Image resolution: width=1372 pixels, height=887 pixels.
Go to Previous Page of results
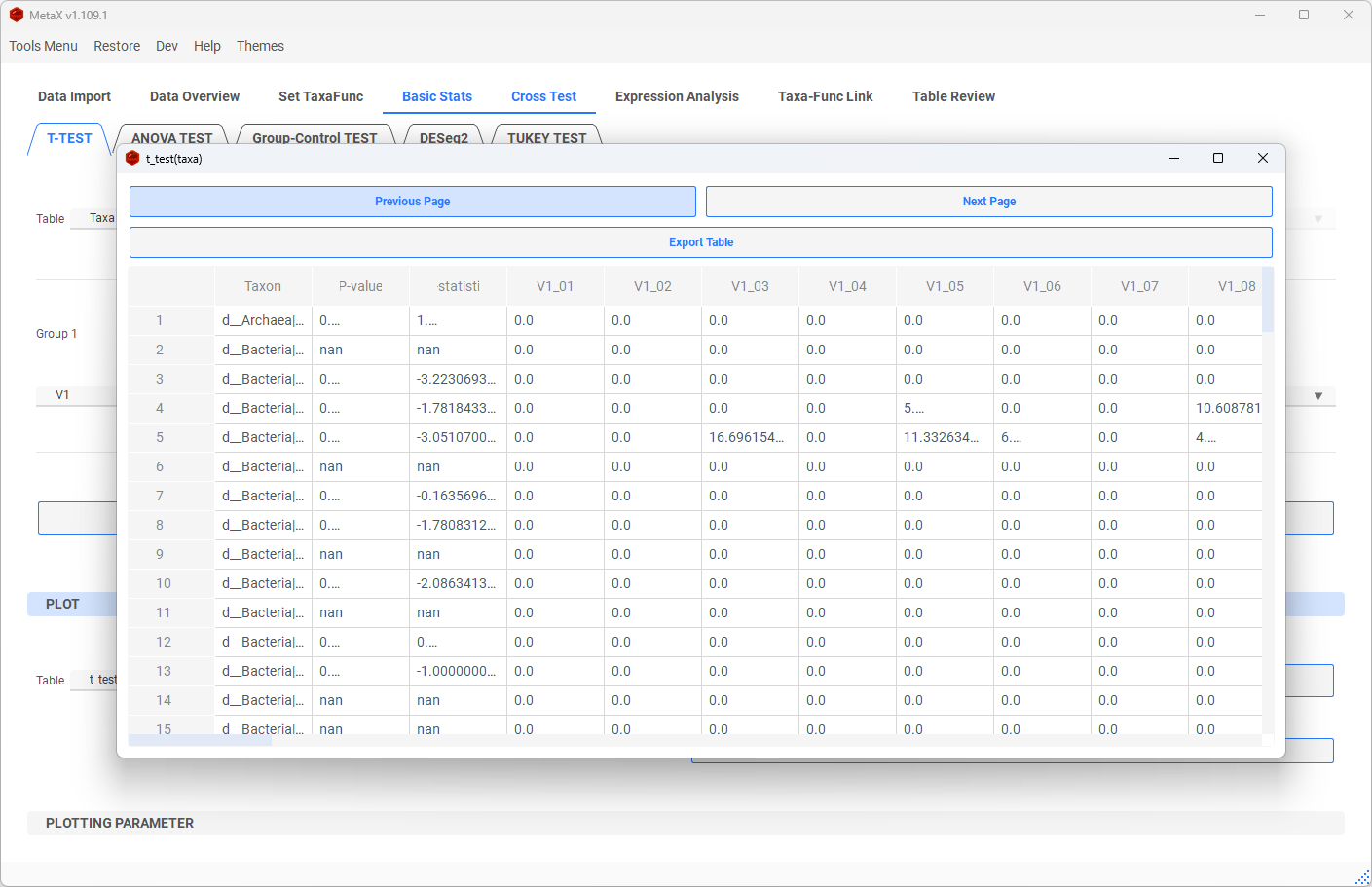[413, 202]
